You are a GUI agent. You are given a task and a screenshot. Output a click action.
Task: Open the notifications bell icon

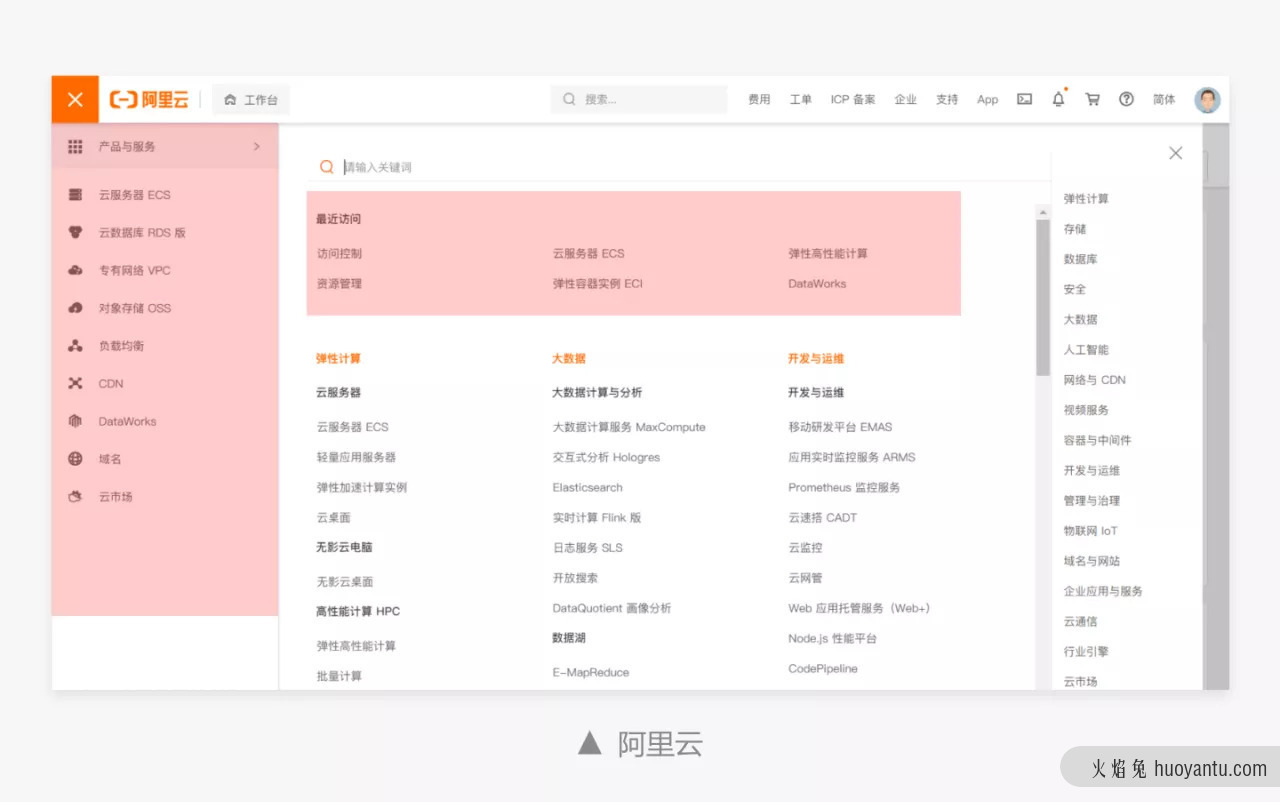pos(1058,99)
